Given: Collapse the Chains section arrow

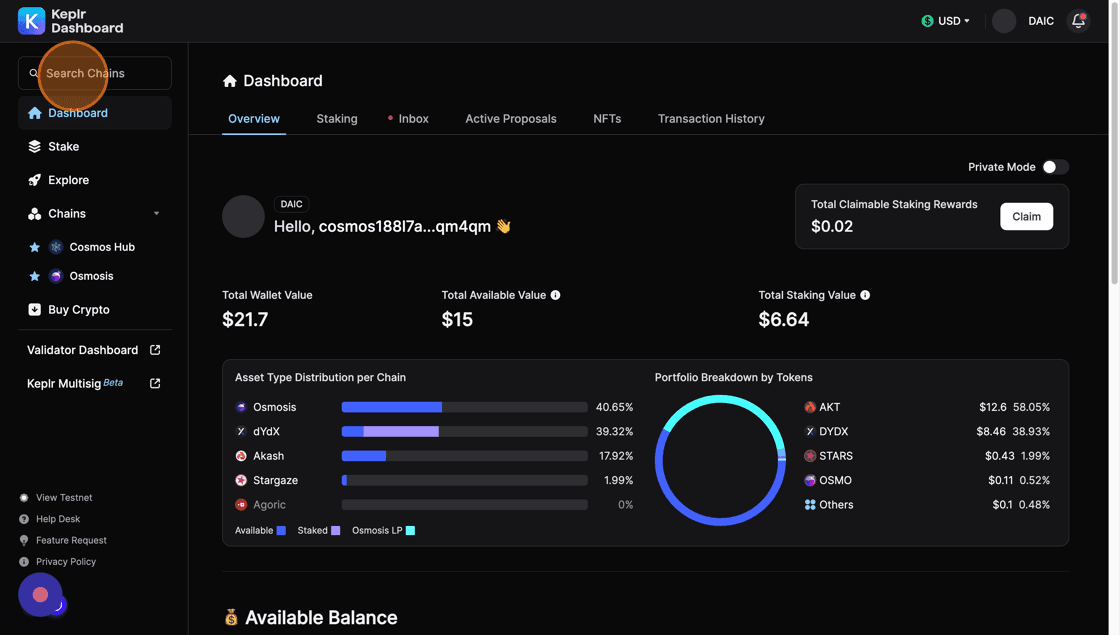Looking at the screenshot, I should (x=156, y=214).
